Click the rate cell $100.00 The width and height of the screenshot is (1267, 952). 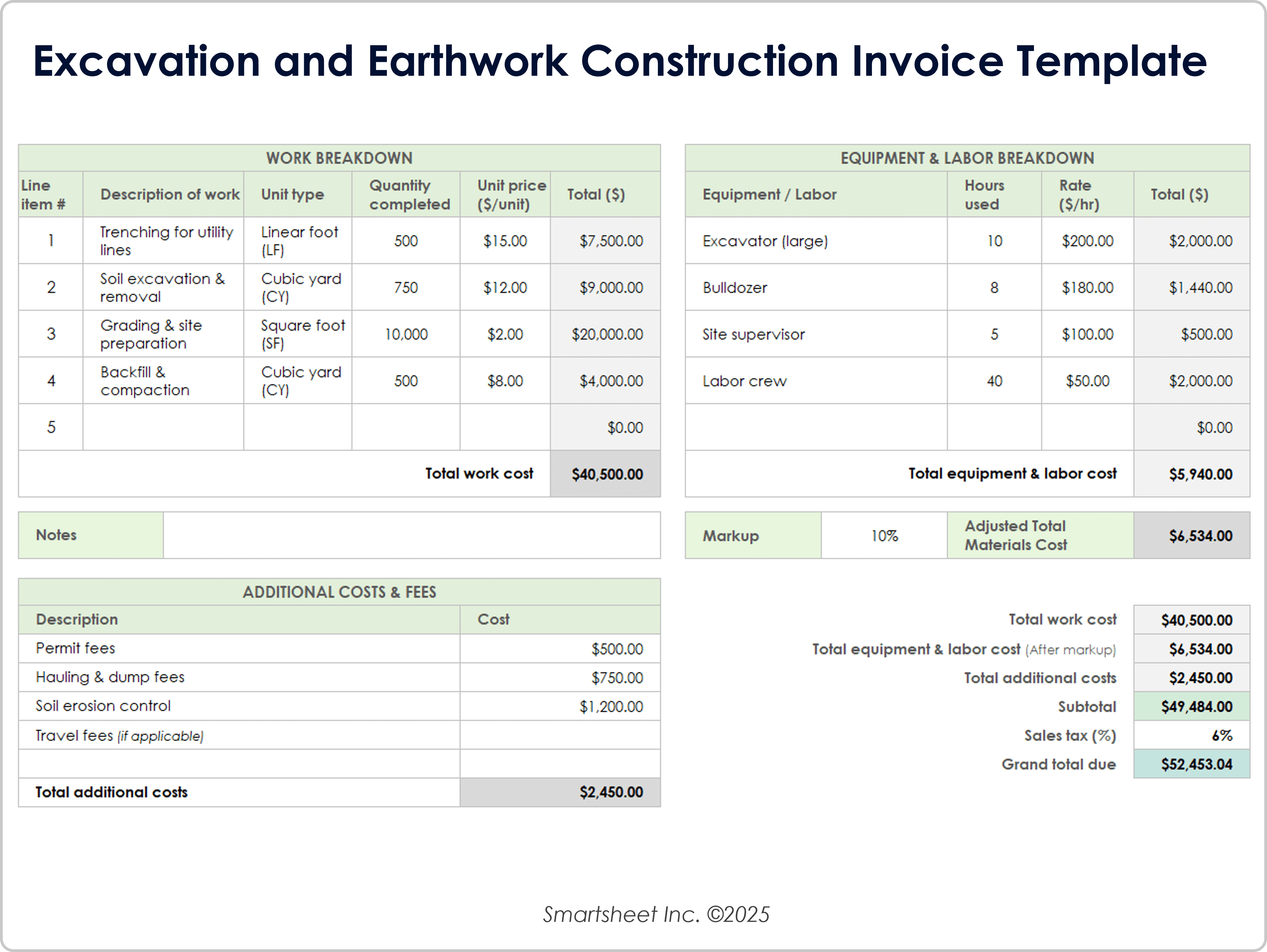tap(1088, 334)
